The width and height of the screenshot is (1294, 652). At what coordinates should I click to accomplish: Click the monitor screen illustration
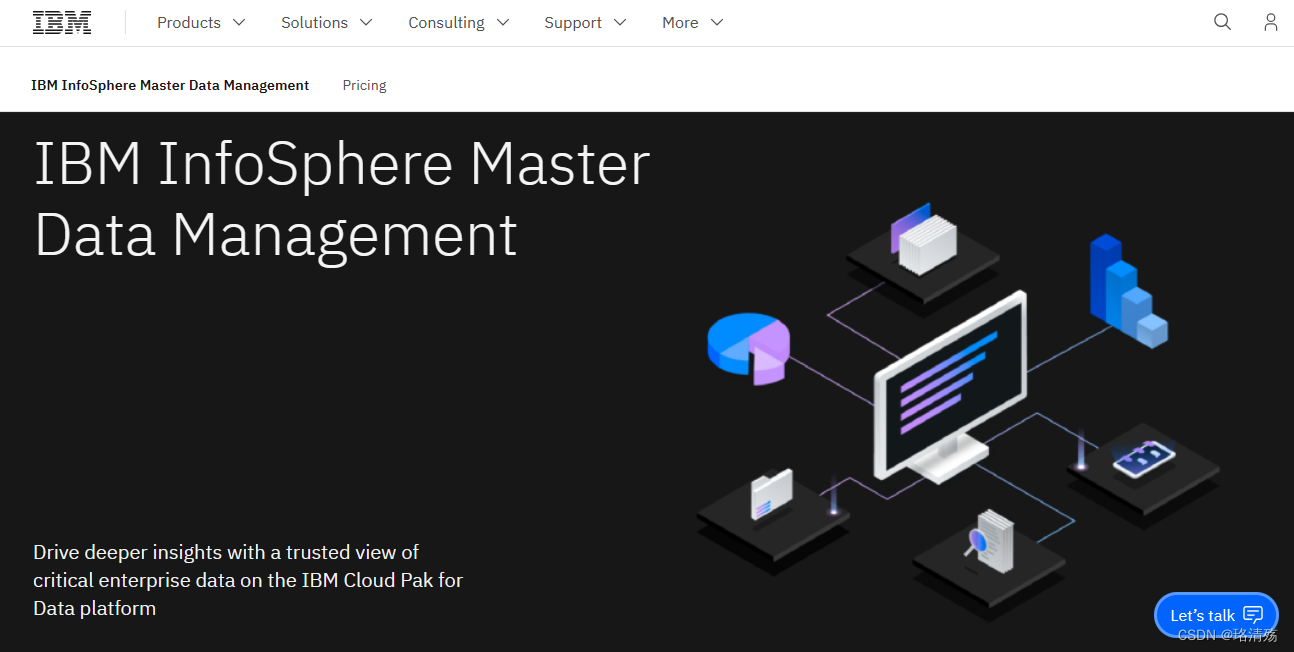(x=950, y=385)
